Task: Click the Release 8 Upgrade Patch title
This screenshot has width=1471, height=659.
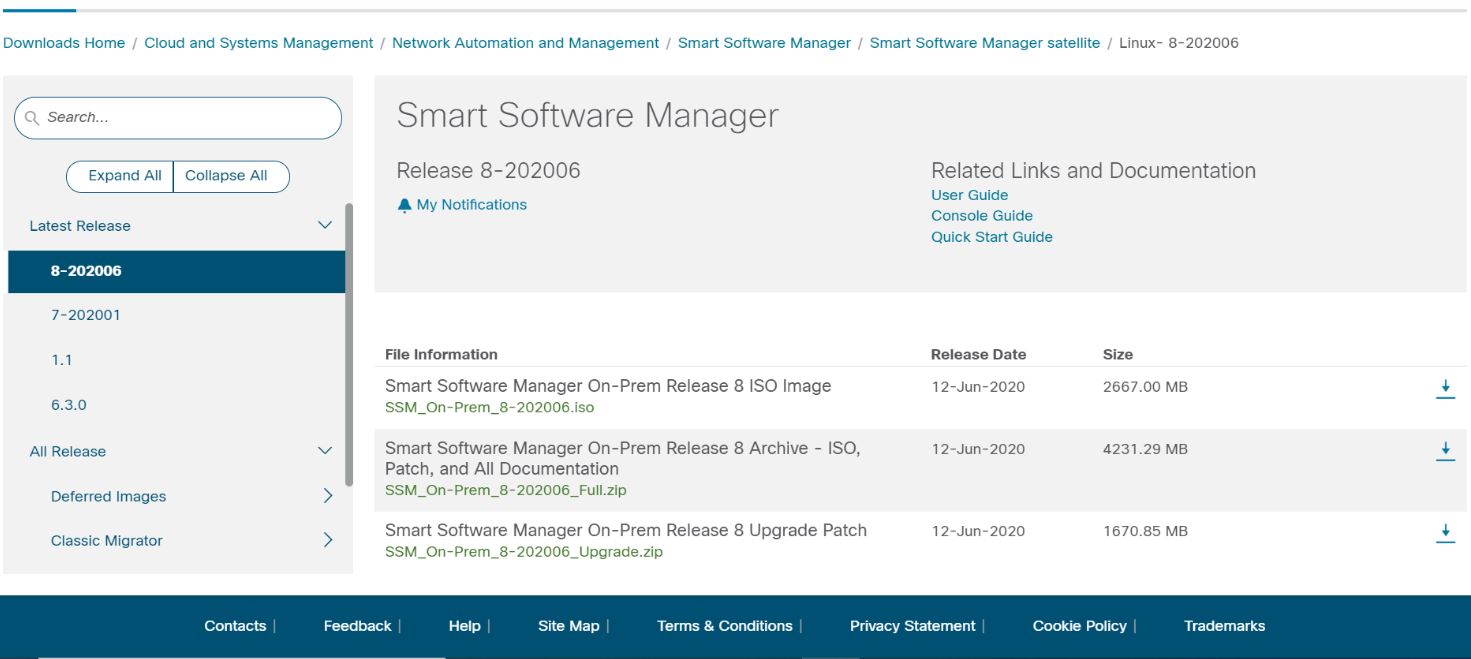Action: [626, 530]
